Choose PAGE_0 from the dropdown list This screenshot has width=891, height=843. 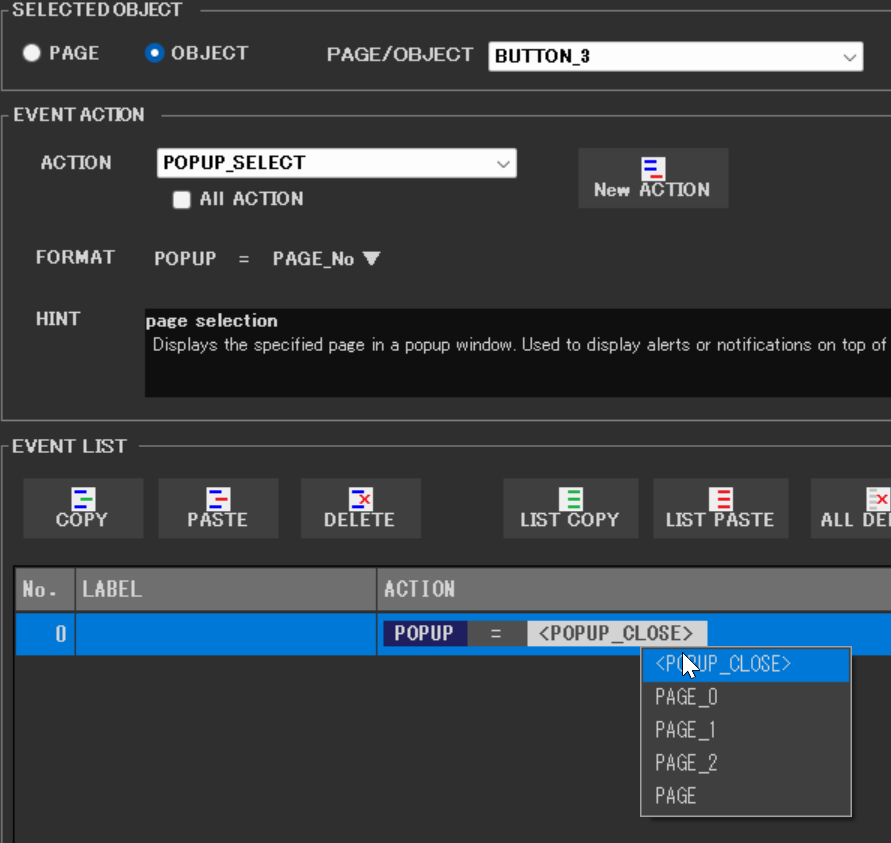click(746, 697)
